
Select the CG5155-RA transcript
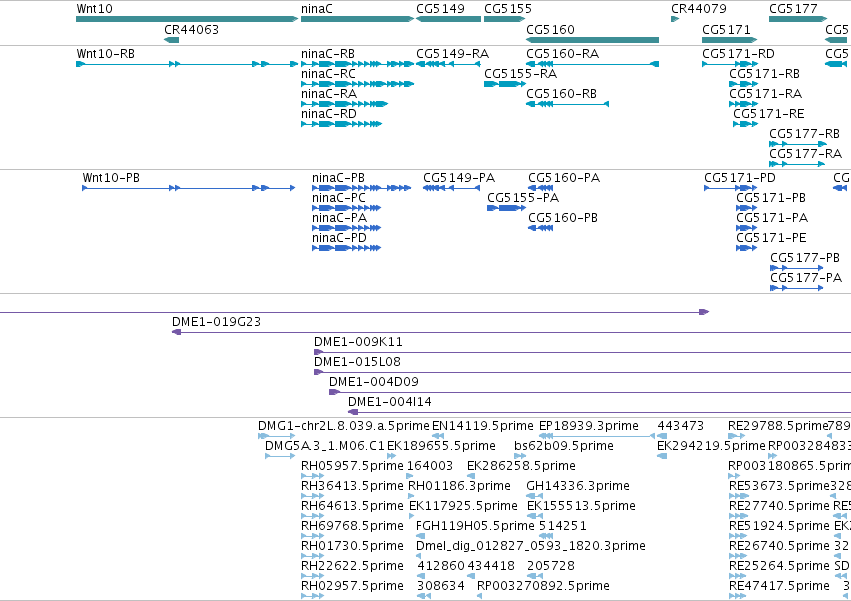pos(505,84)
